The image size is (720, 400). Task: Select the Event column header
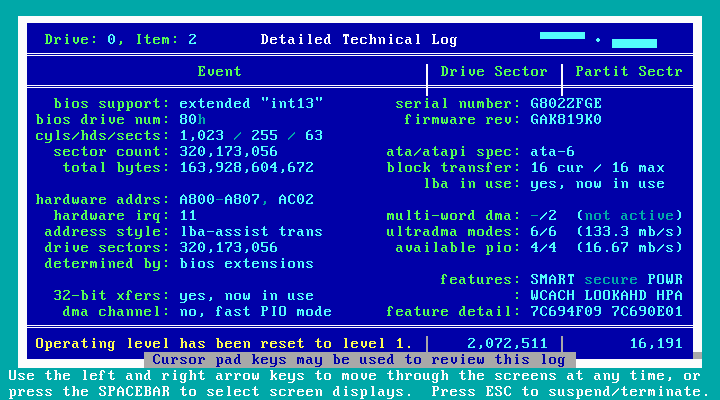coord(219,72)
